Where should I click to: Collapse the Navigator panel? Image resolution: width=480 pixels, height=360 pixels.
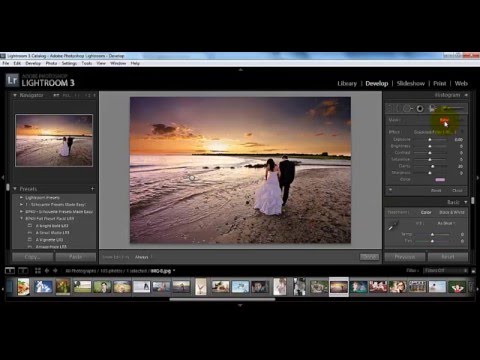click(x=15, y=95)
